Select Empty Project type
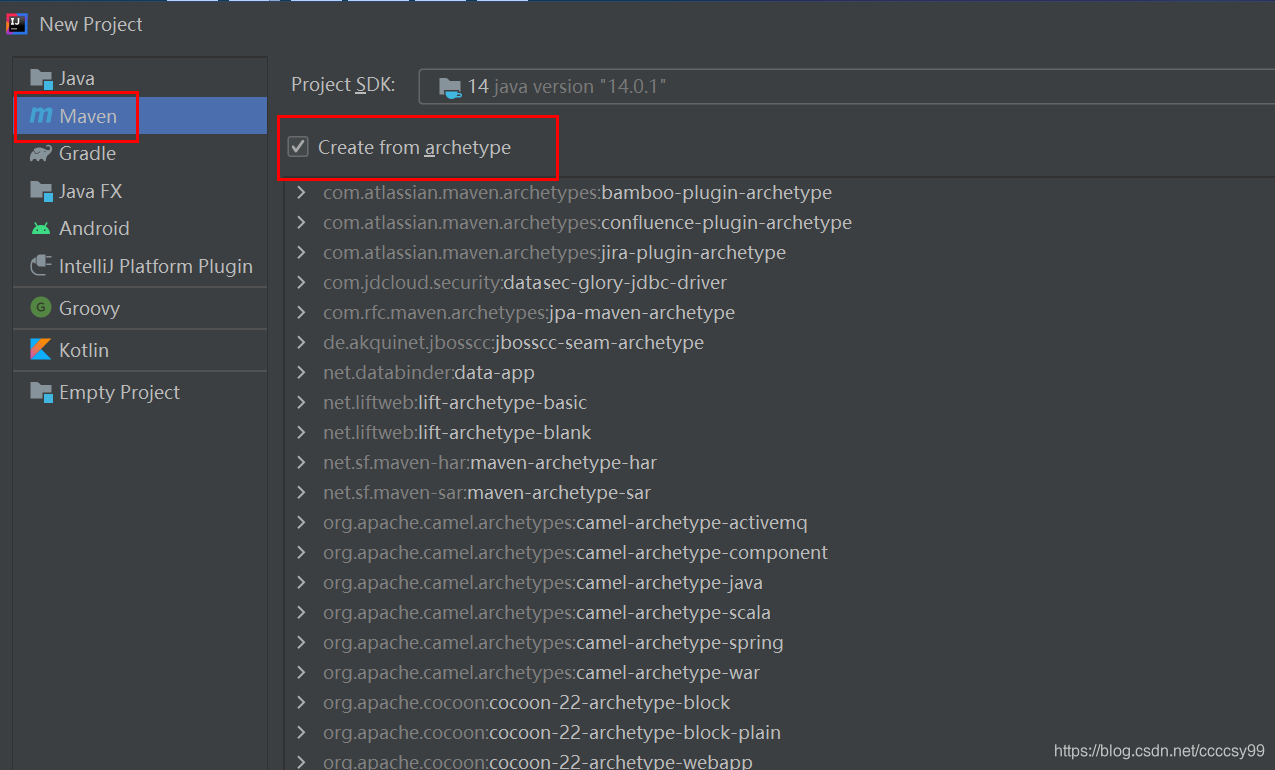 coord(140,392)
